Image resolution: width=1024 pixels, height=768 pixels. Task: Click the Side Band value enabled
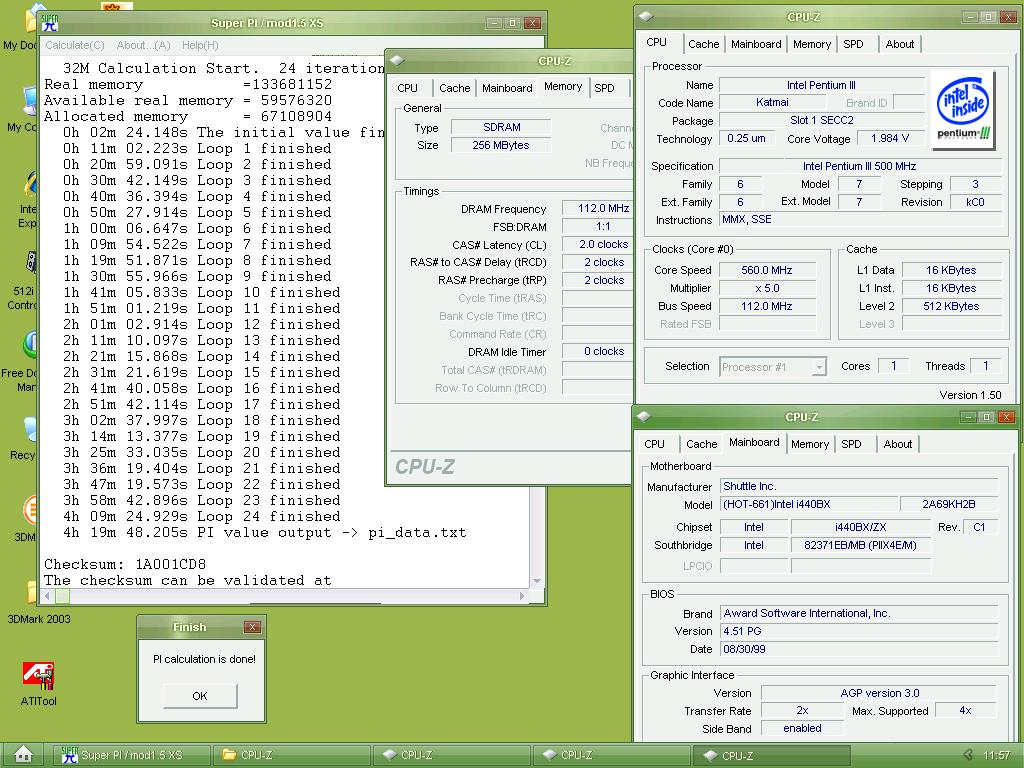coord(802,728)
